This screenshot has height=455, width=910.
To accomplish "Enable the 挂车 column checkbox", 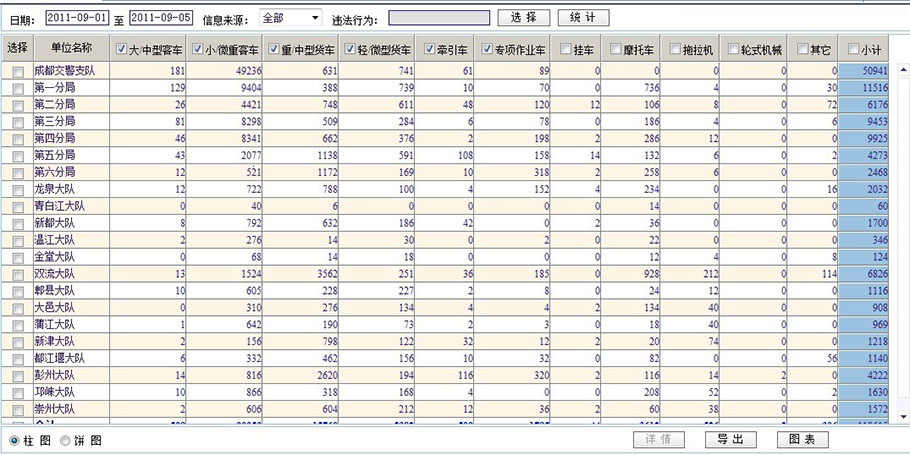I will click(565, 50).
